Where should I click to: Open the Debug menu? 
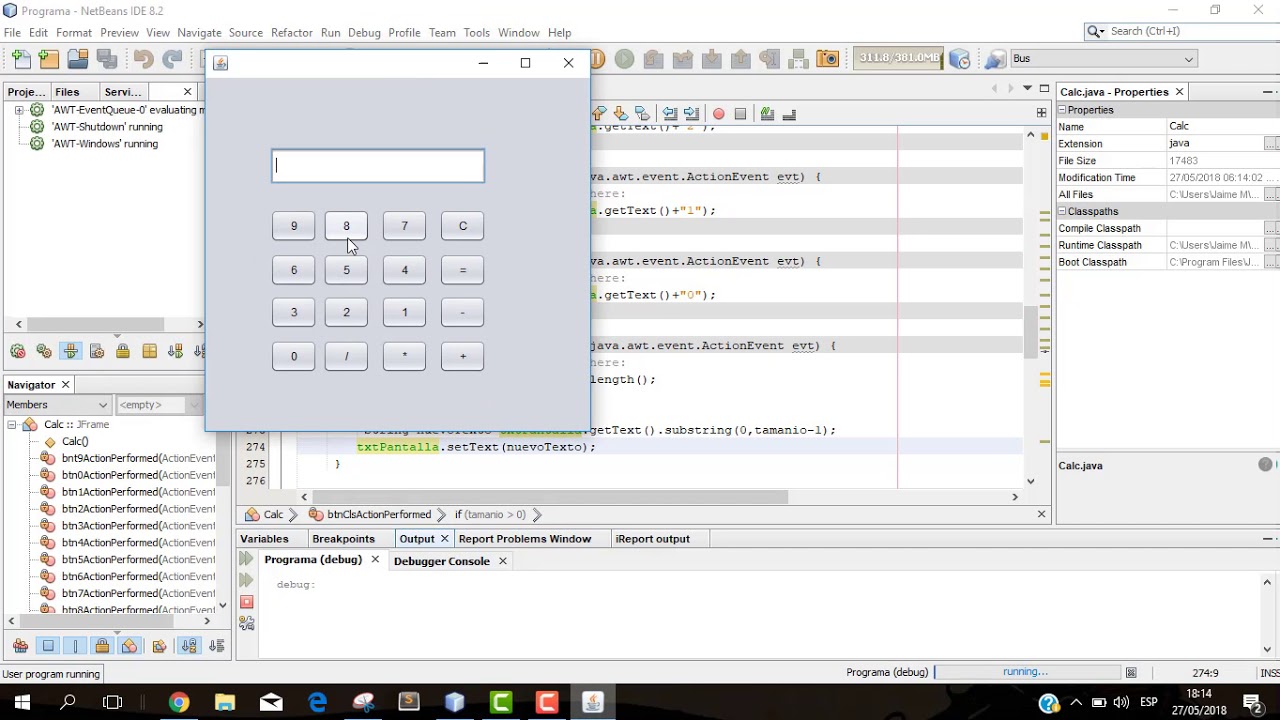tap(364, 33)
